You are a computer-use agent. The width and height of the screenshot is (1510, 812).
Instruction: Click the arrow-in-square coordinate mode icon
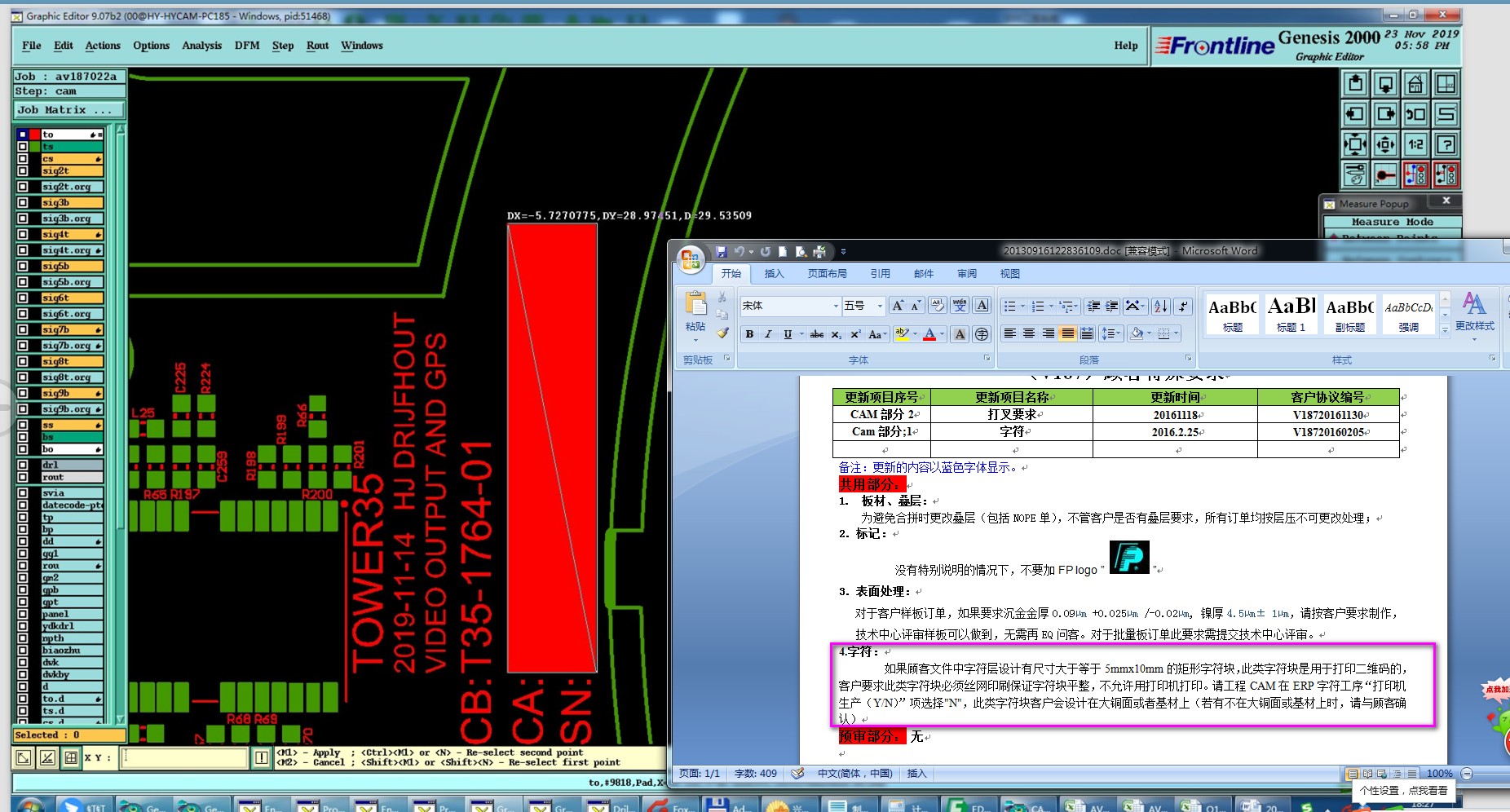(x=24, y=758)
